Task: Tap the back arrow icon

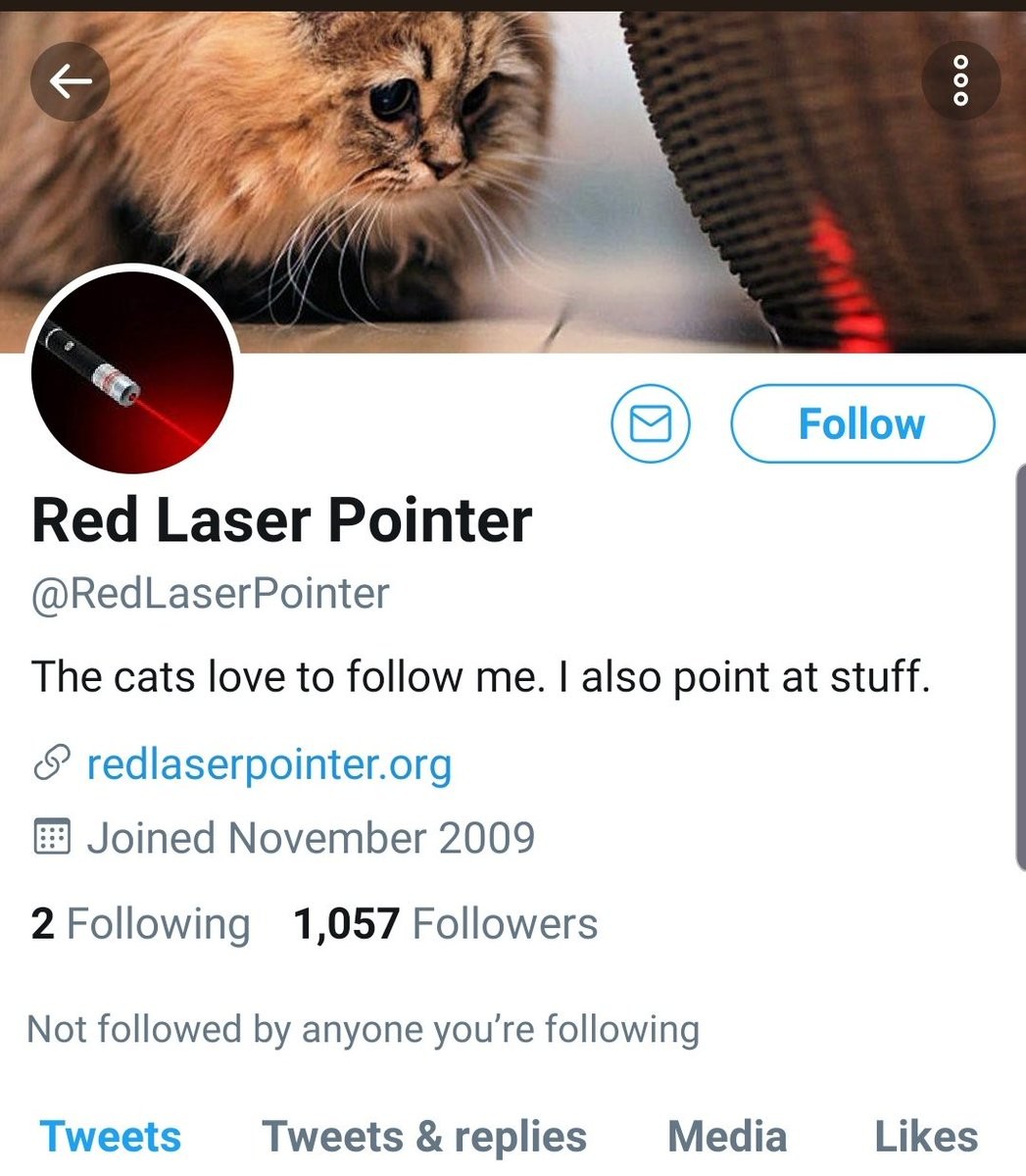Action: 70,82
